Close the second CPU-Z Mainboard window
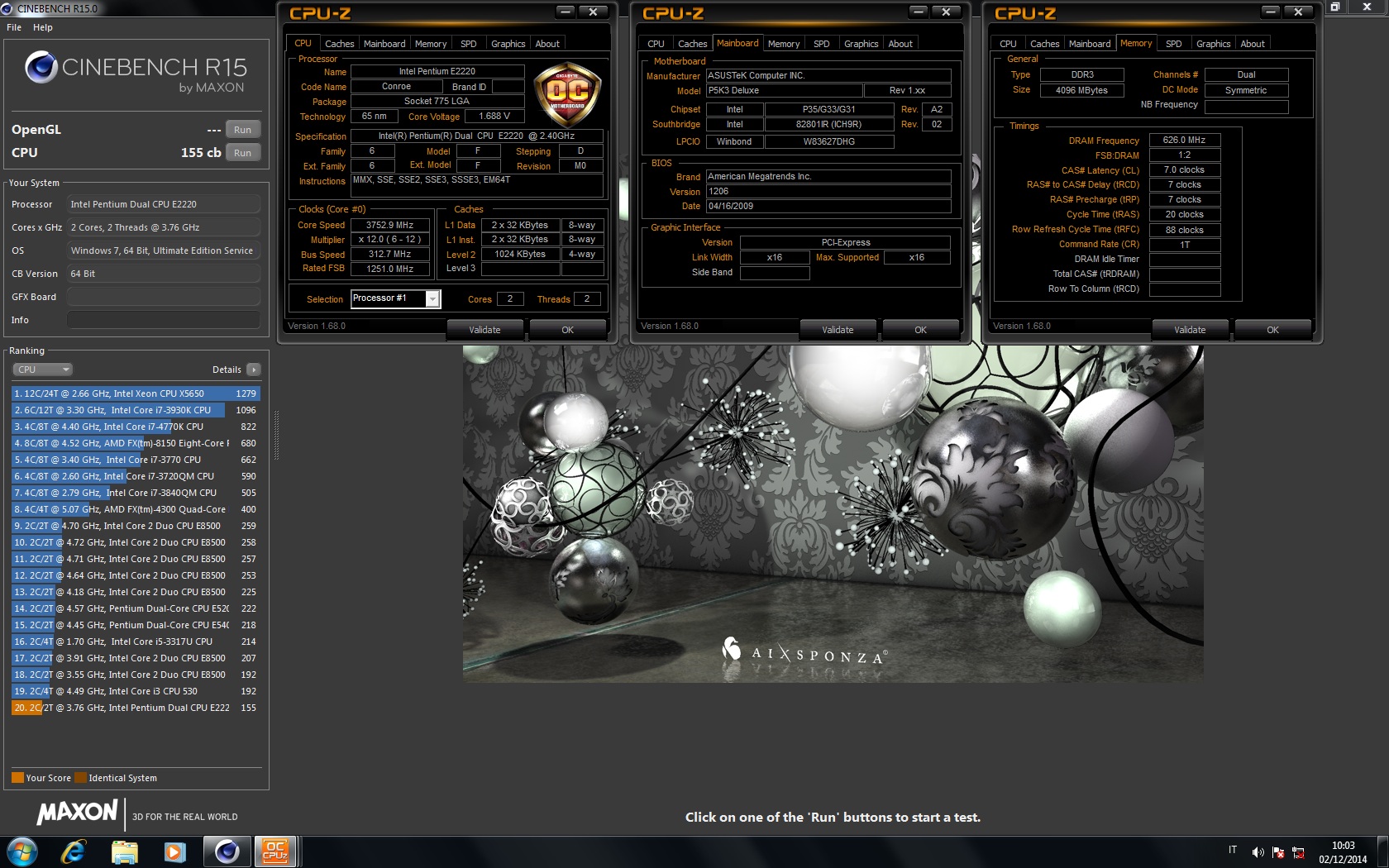This screenshot has height=868, width=1389. 946,12
